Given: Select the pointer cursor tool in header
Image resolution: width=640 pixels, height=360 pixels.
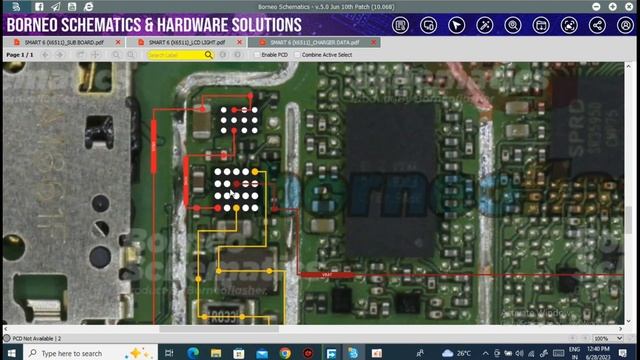Looking at the screenshot, I should [x=456, y=25].
